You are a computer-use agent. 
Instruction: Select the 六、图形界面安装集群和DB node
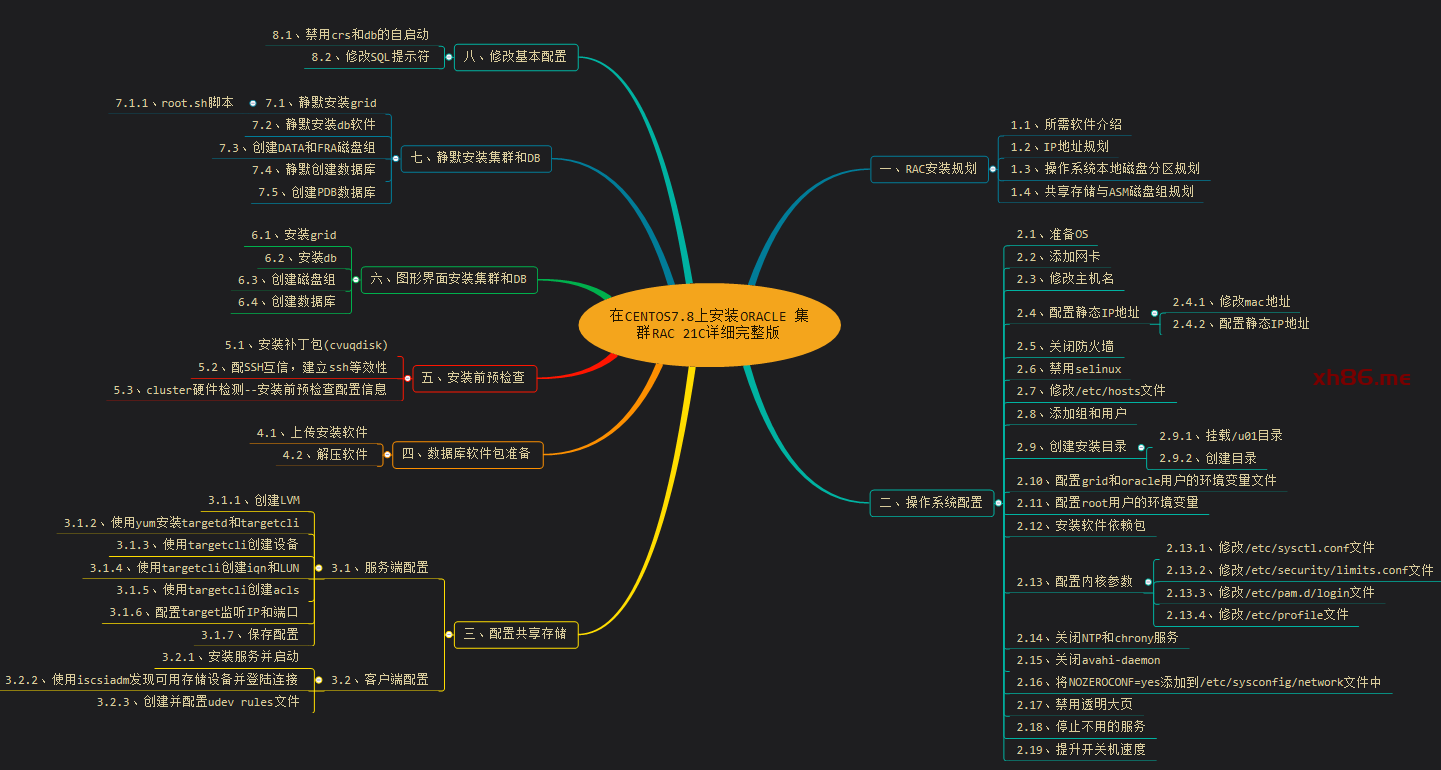tap(449, 279)
